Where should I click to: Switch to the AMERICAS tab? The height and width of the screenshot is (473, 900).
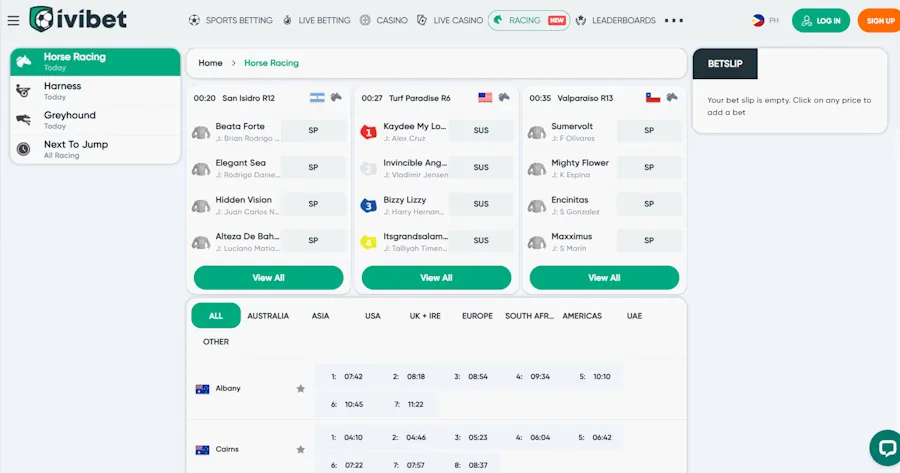(582, 316)
